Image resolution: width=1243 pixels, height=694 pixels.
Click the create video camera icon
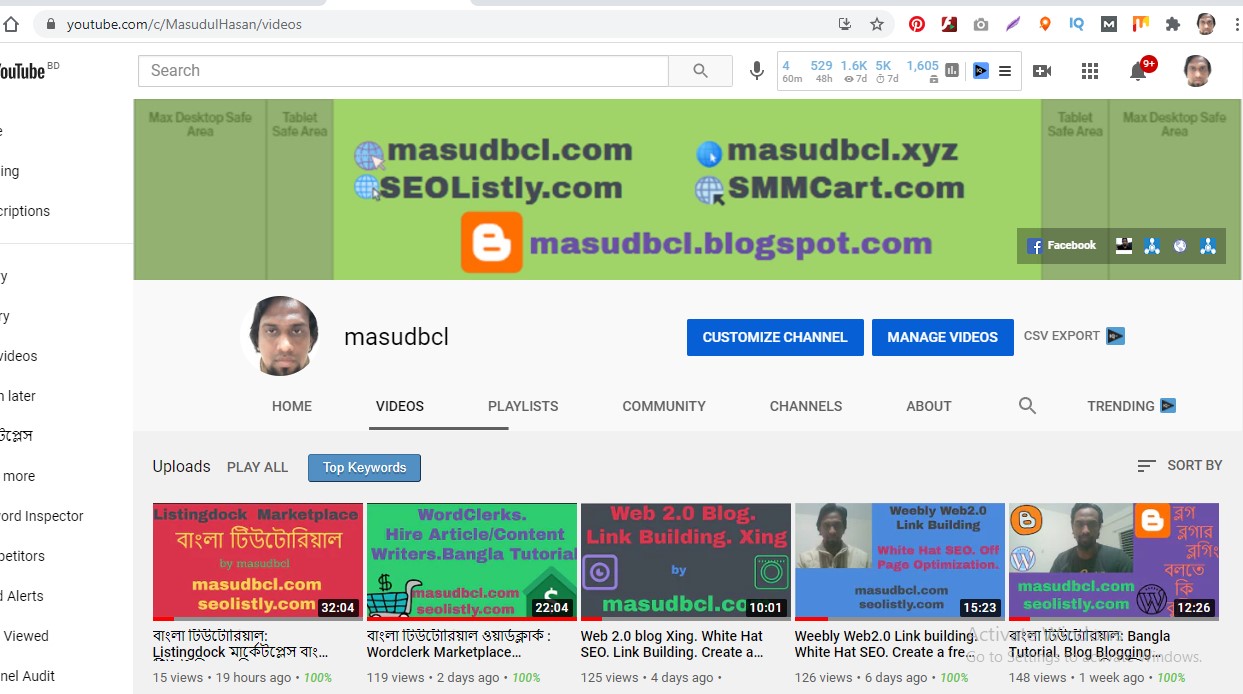pyautogui.click(x=1042, y=71)
